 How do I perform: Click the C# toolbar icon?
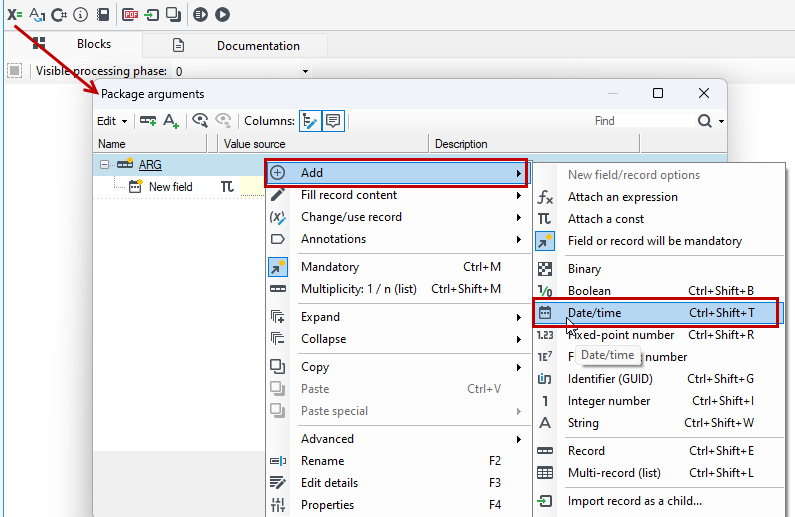59,14
